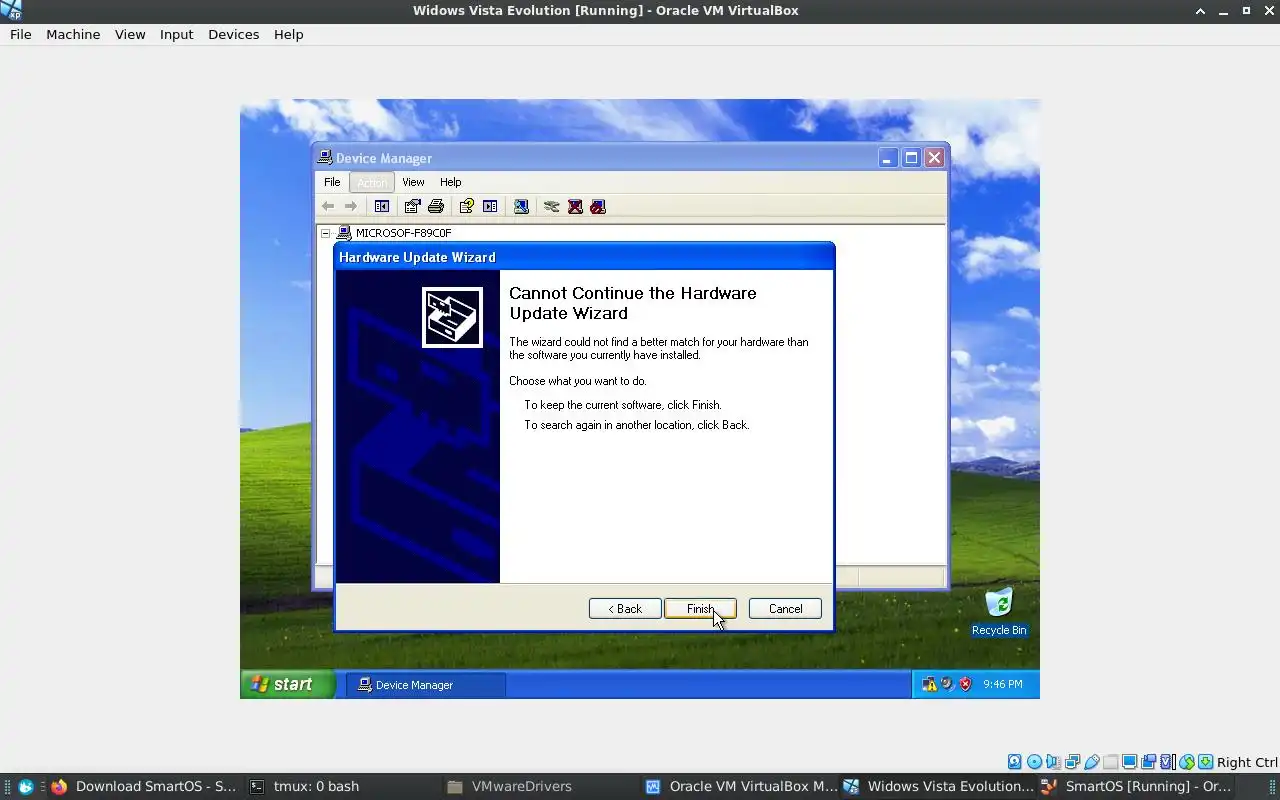This screenshot has width=1280, height=800.
Task: Open the VirtualBox View menu
Action: 130,34
